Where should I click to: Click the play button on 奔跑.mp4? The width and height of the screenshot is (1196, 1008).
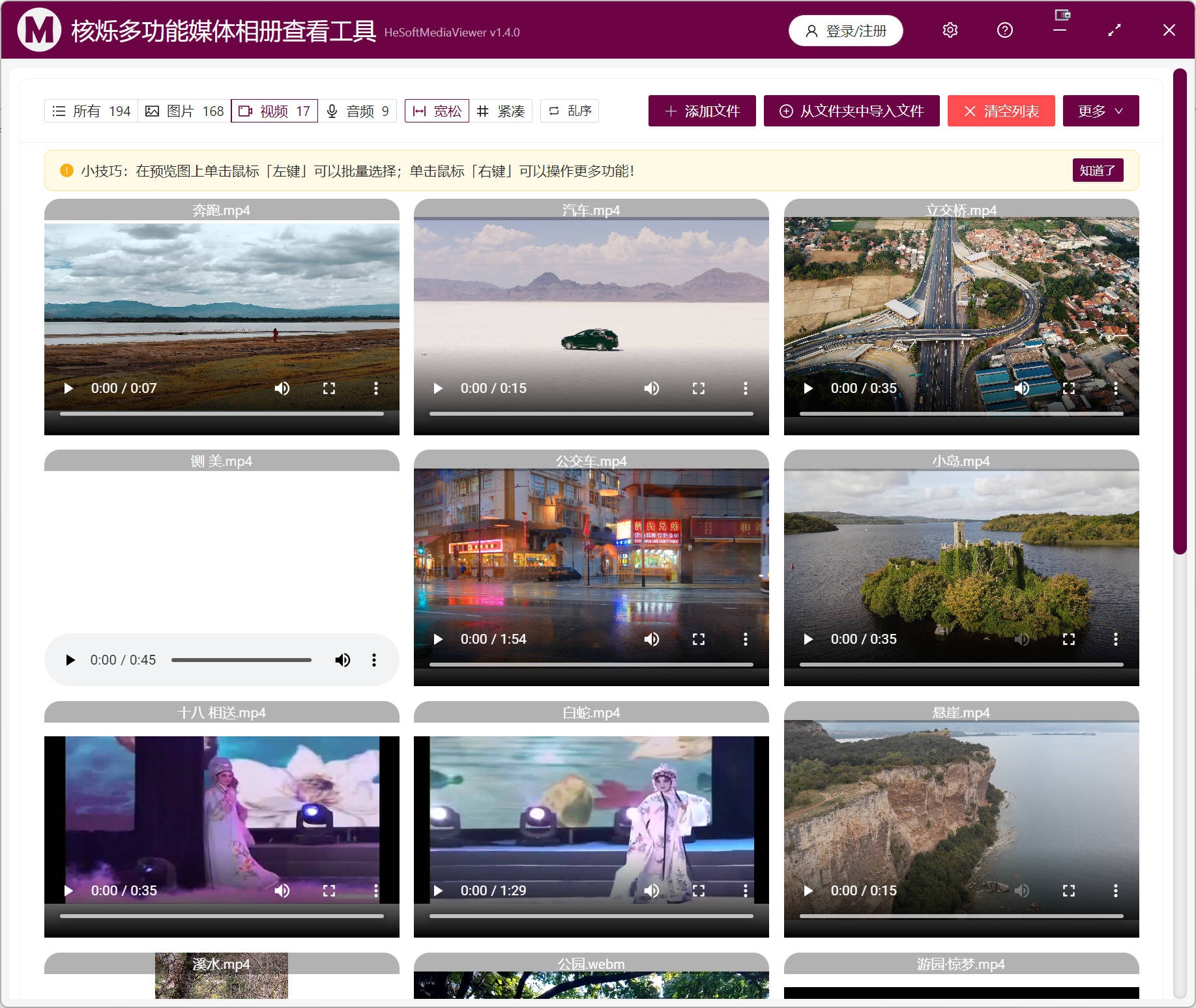click(68, 388)
